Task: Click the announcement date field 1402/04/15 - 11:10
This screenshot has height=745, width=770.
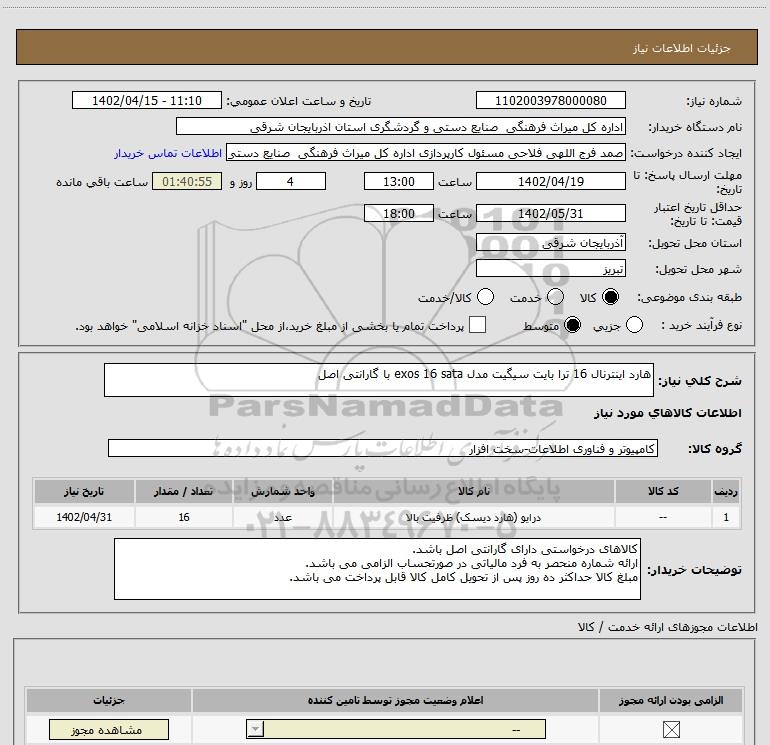Action: 147,101
